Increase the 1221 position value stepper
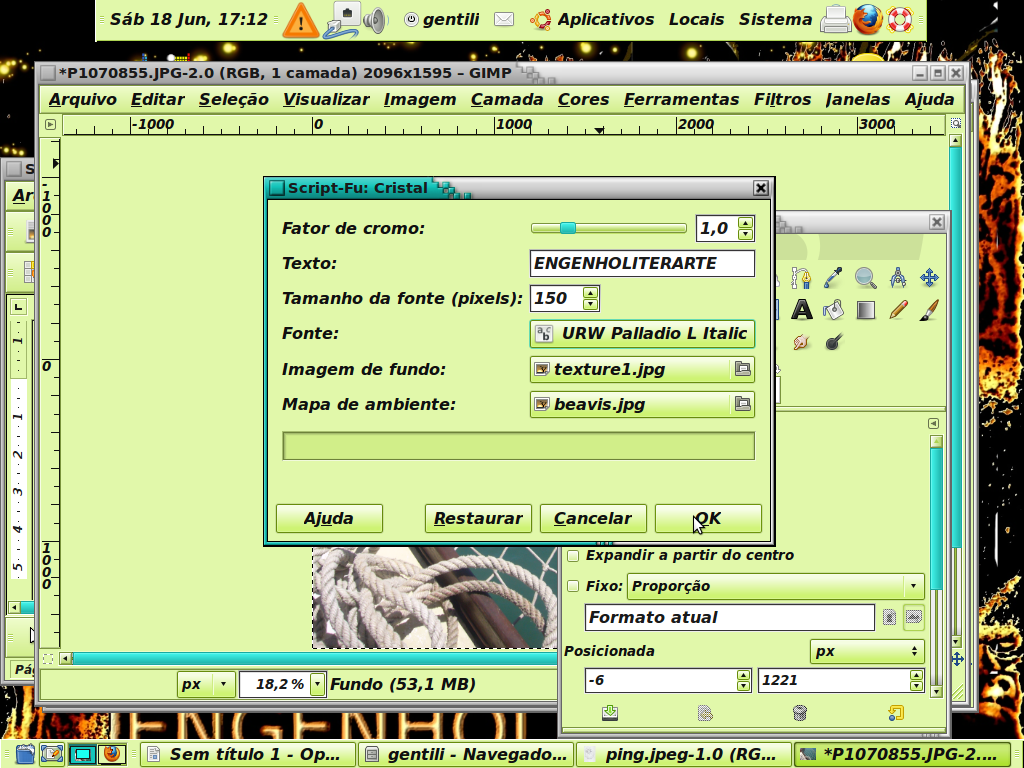Viewport: 1024px width, 768px height. click(916, 675)
